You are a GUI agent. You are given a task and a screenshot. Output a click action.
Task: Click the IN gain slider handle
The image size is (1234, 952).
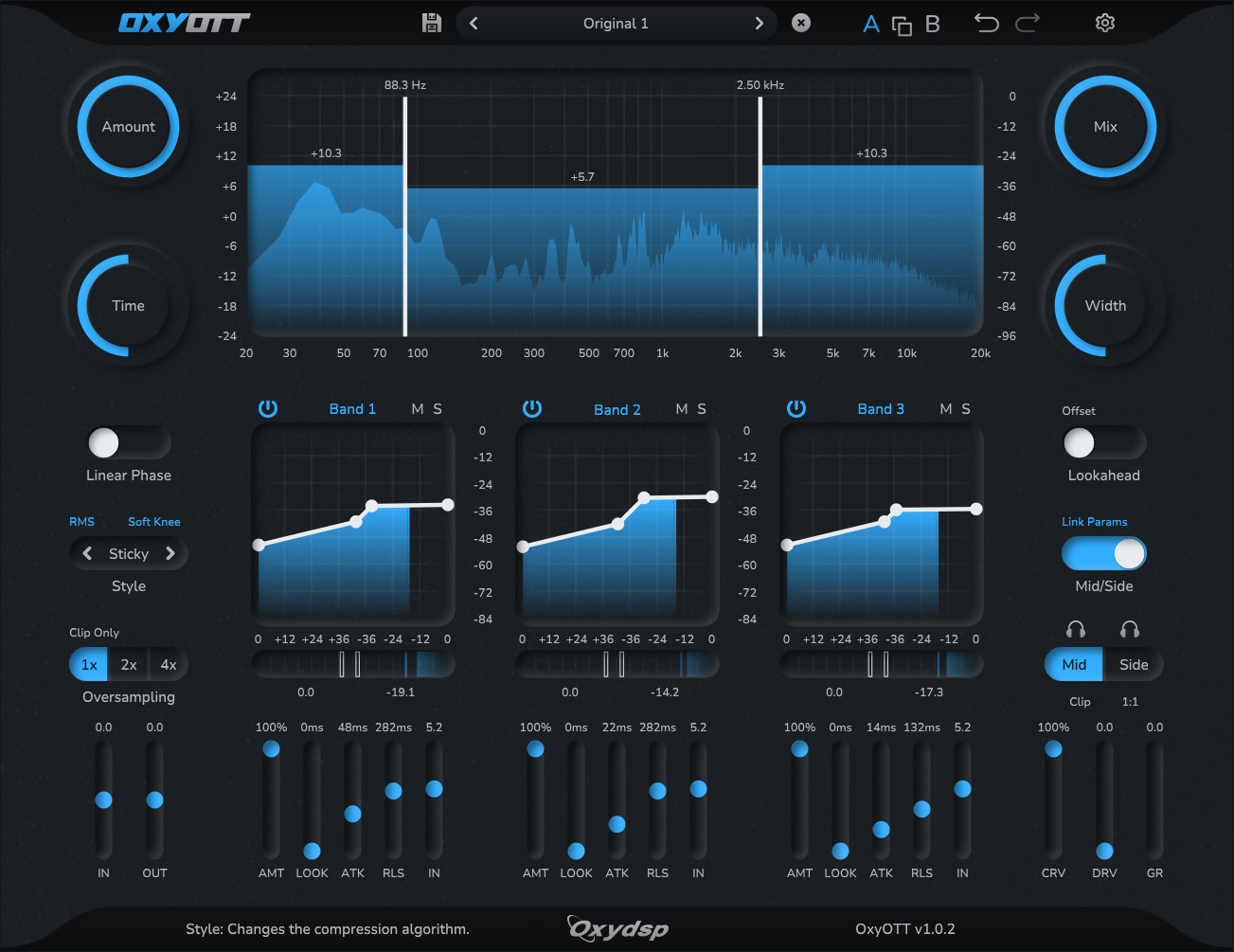tap(103, 800)
